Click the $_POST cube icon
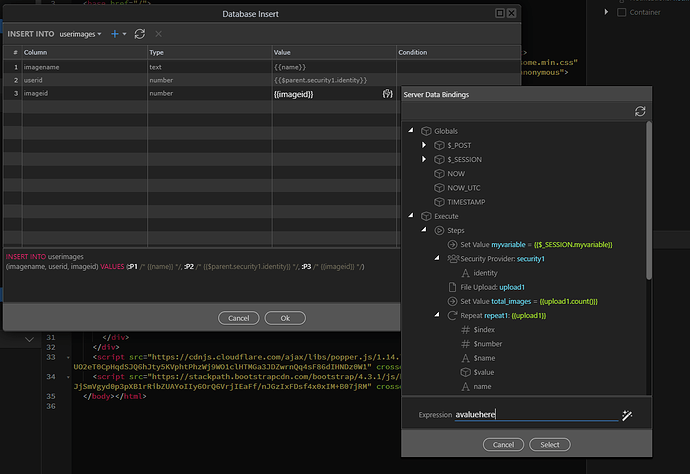Viewport: 690px width, 474px height. point(439,145)
